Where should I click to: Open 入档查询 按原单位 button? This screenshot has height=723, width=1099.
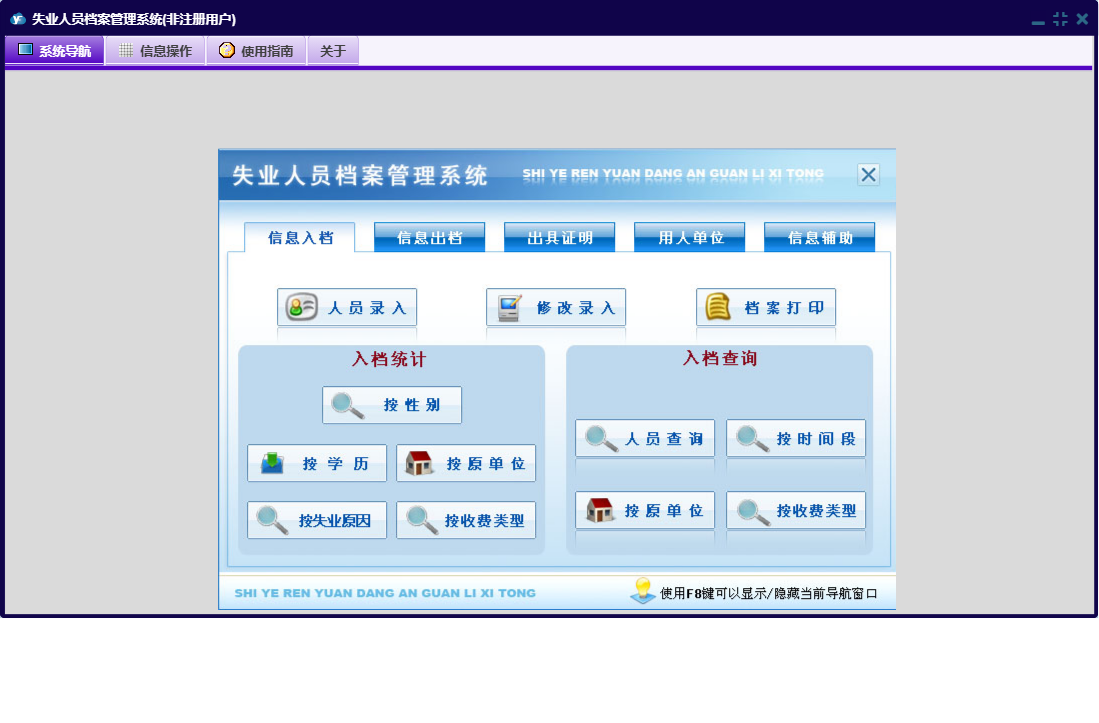pyautogui.click(x=645, y=510)
